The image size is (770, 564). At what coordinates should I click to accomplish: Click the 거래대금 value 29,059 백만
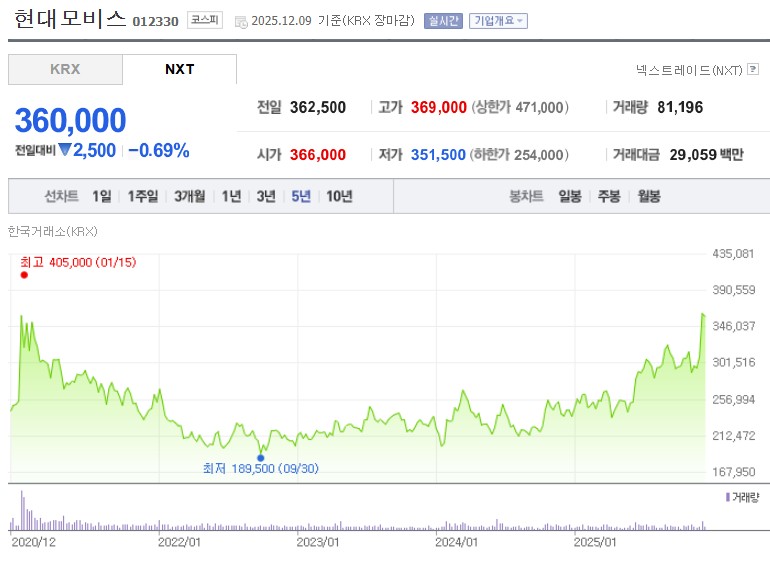707,155
